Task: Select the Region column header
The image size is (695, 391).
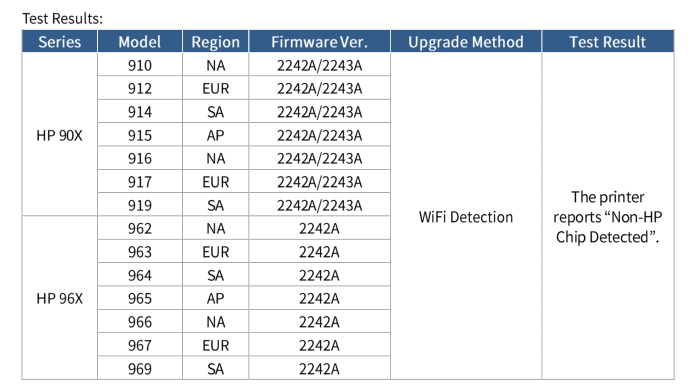Action: click(x=215, y=42)
